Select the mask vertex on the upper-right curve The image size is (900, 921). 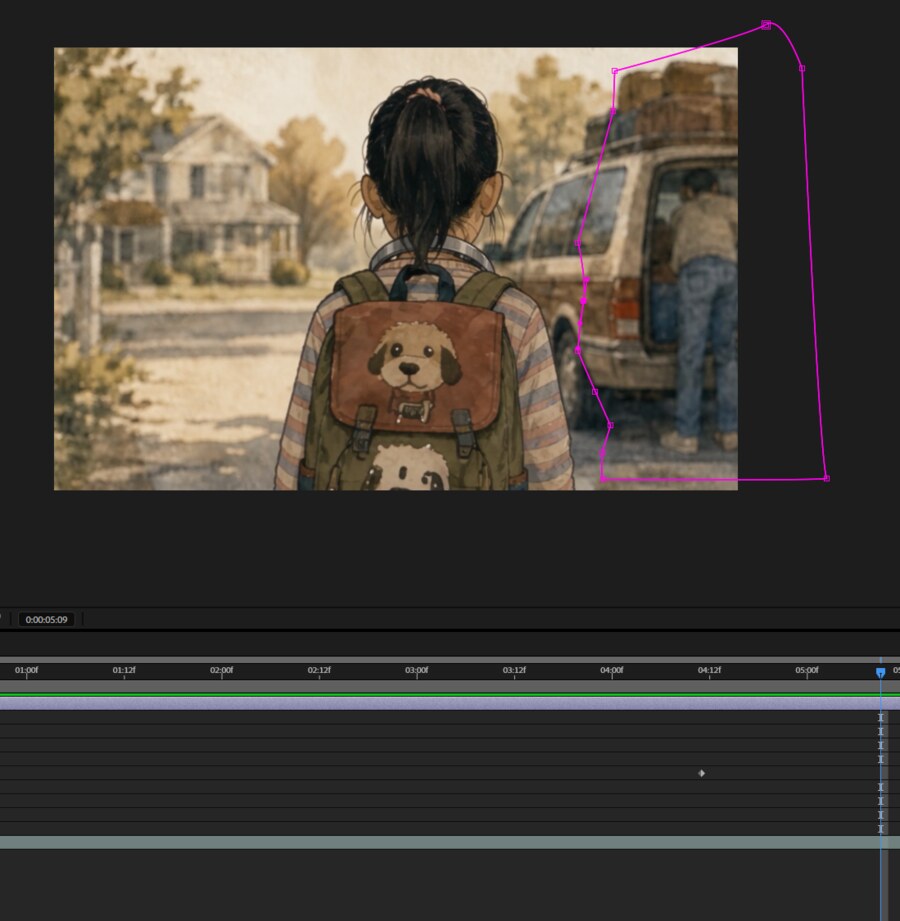[802, 69]
